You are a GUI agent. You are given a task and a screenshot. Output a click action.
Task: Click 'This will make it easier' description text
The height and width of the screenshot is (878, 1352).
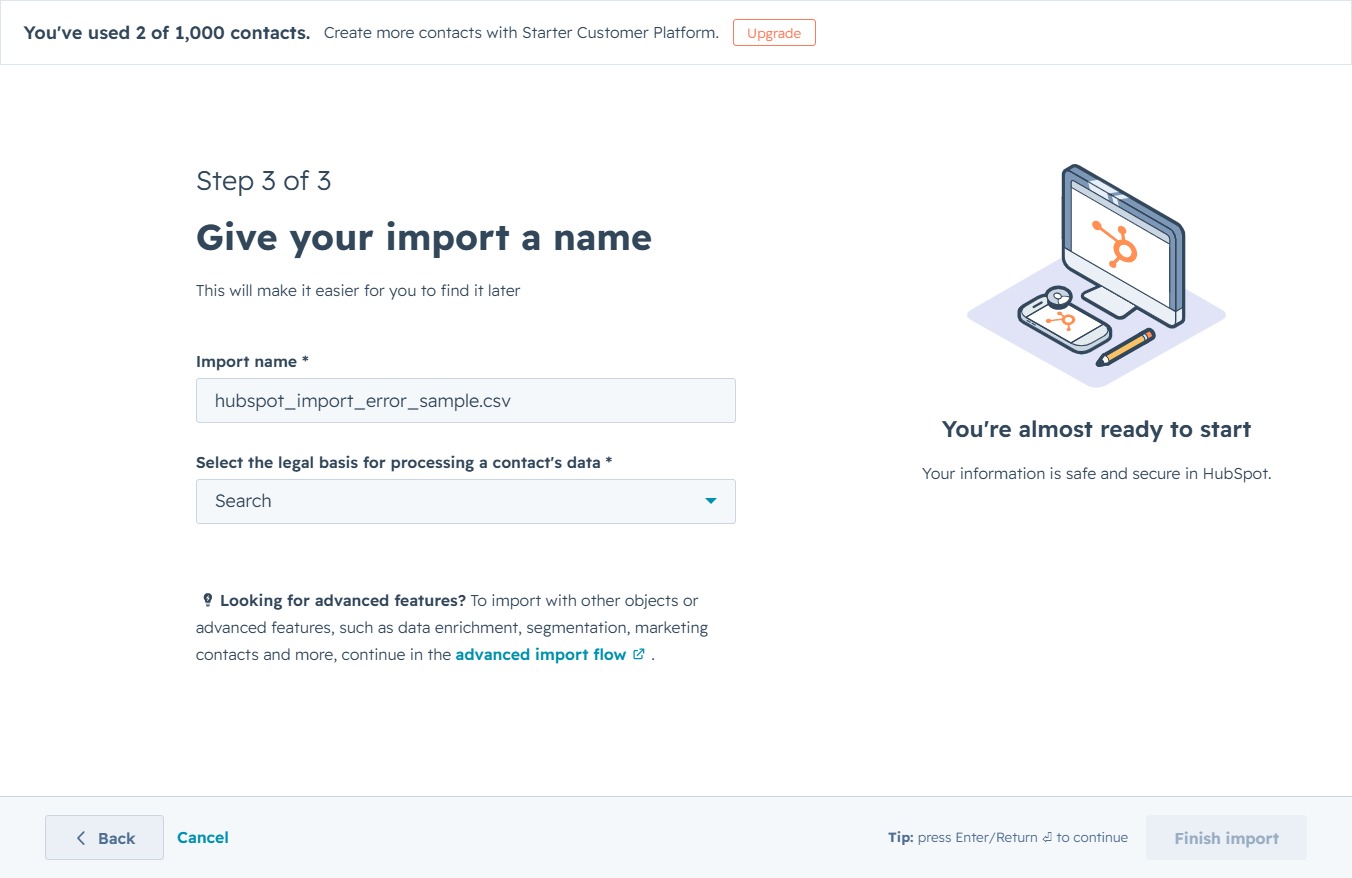coord(358,291)
